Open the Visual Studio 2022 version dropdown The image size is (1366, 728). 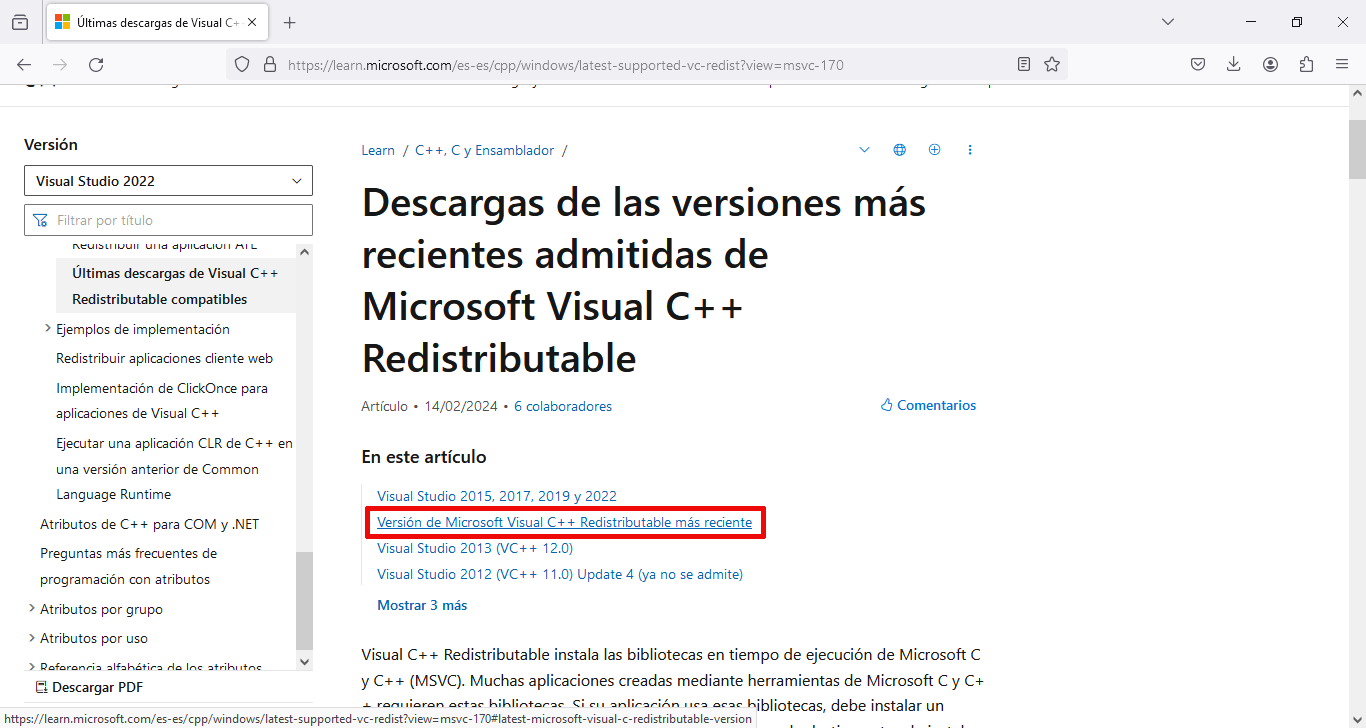[168, 181]
